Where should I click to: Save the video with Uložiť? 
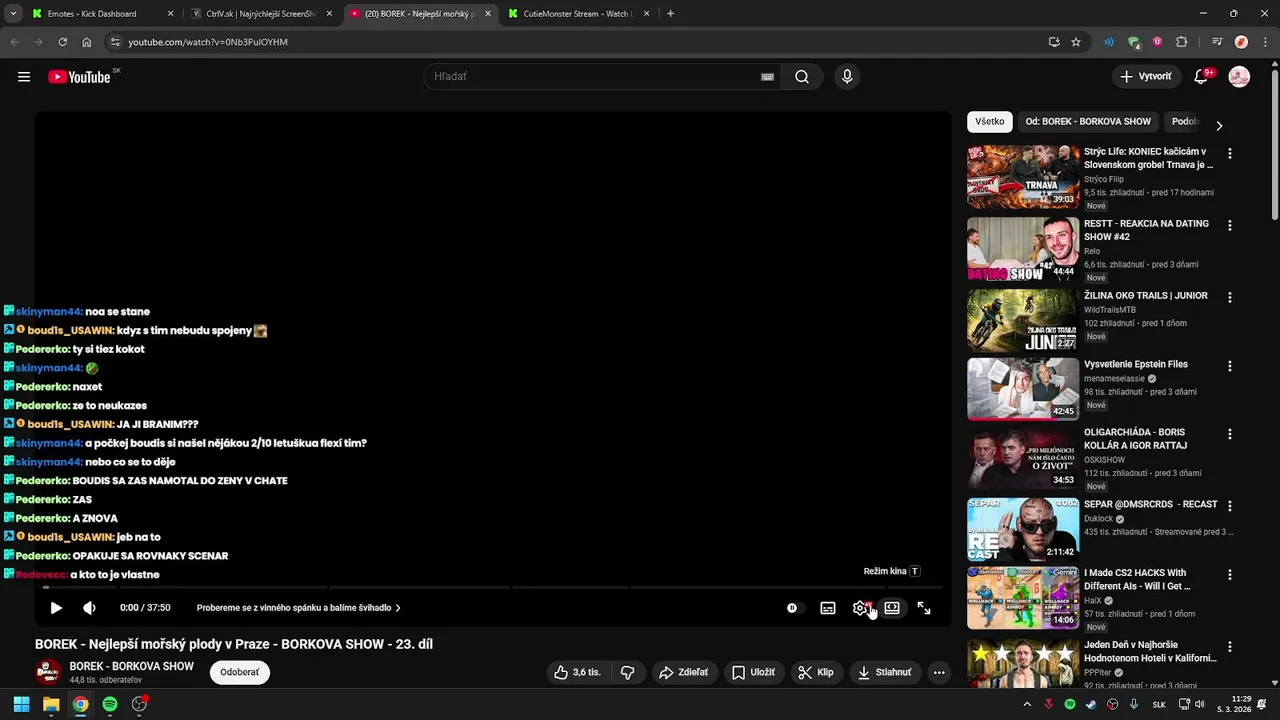[753, 673]
